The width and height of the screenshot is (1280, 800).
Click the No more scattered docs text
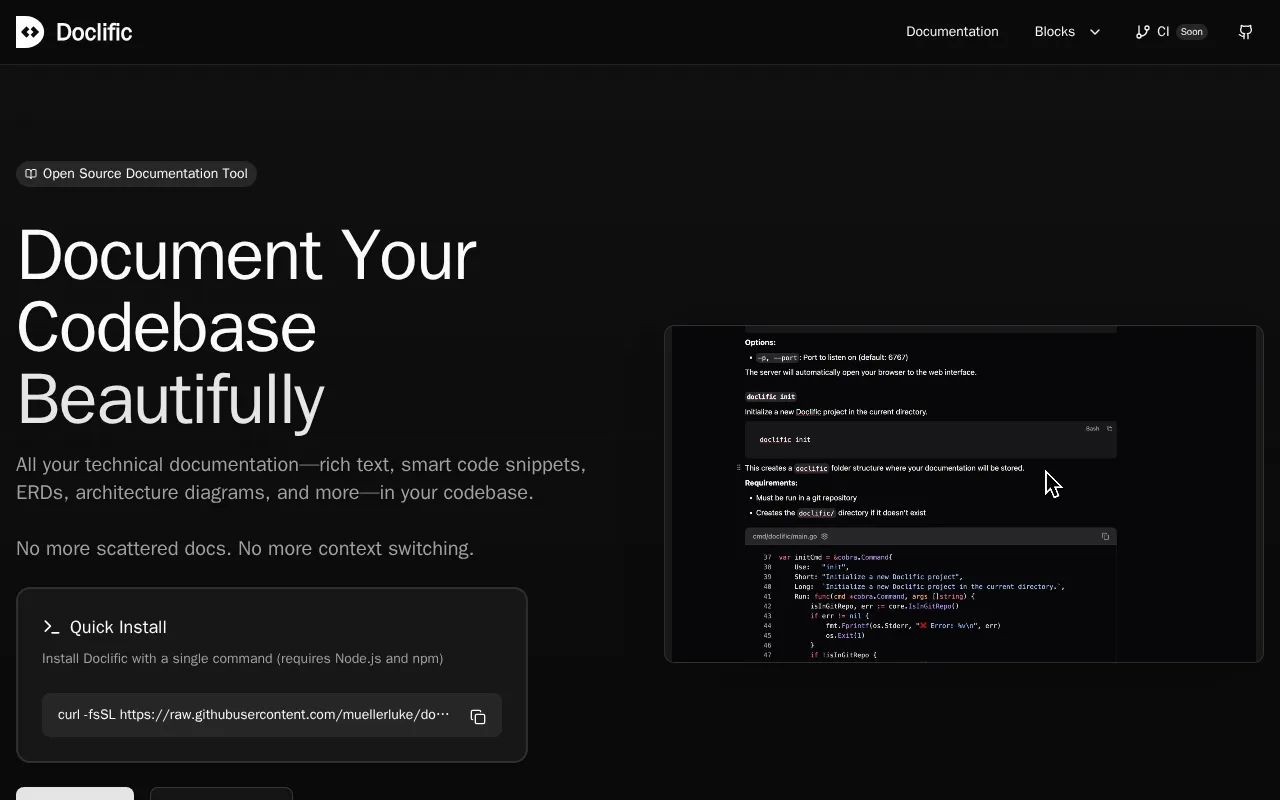pos(245,548)
